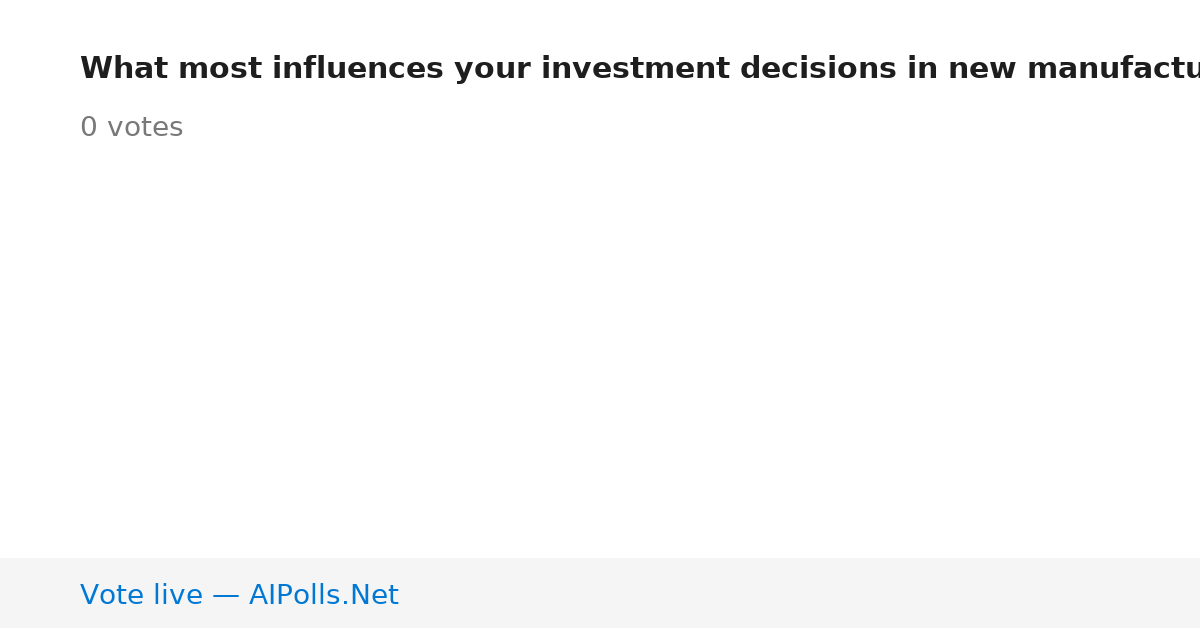The height and width of the screenshot is (628, 1200).
Task: Click the AIPolls.Net text in footer
Action: (x=323, y=595)
